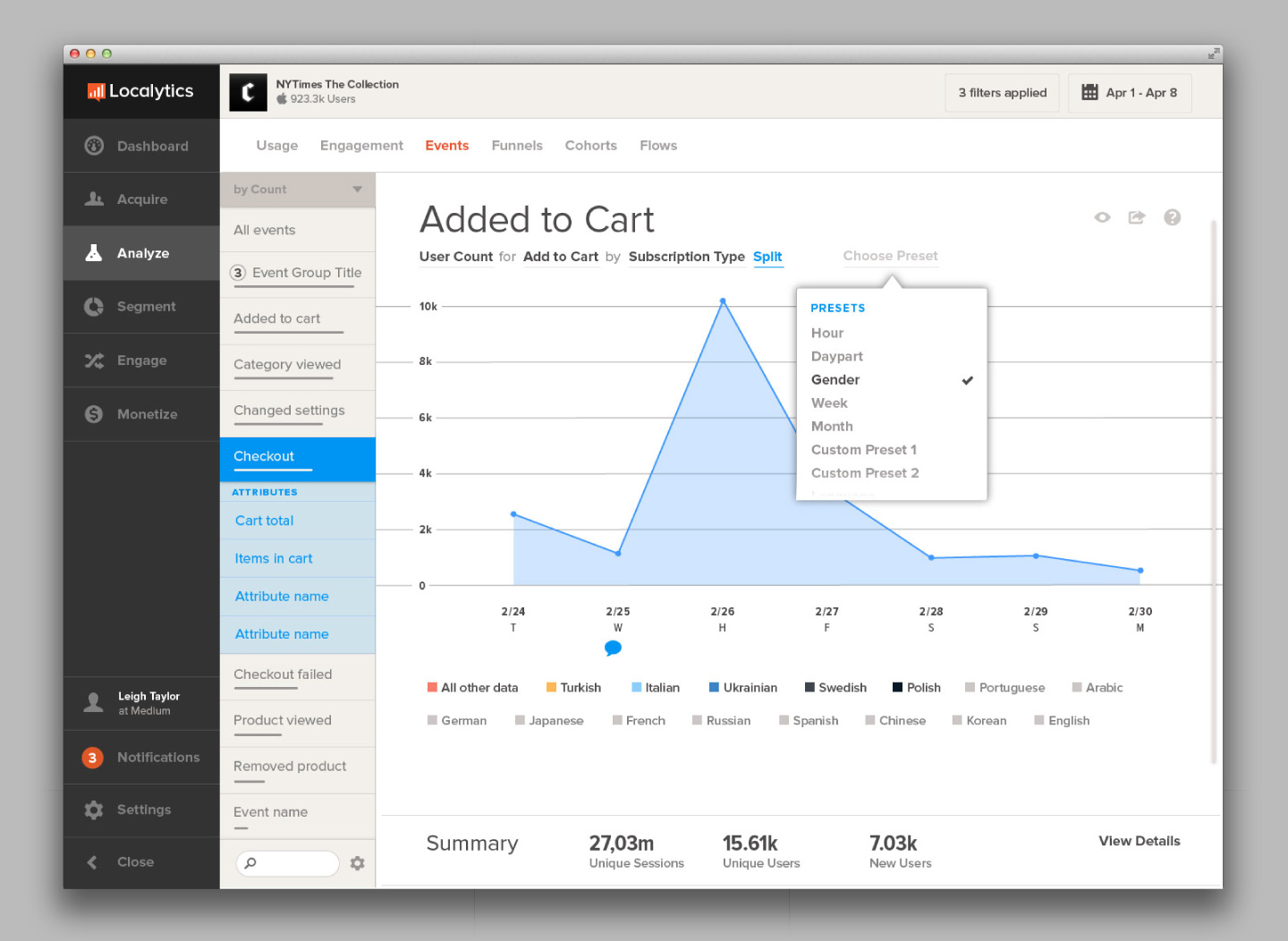1288x941 pixels.
Task: Select the Events tab
Action: tap(447, 146)
